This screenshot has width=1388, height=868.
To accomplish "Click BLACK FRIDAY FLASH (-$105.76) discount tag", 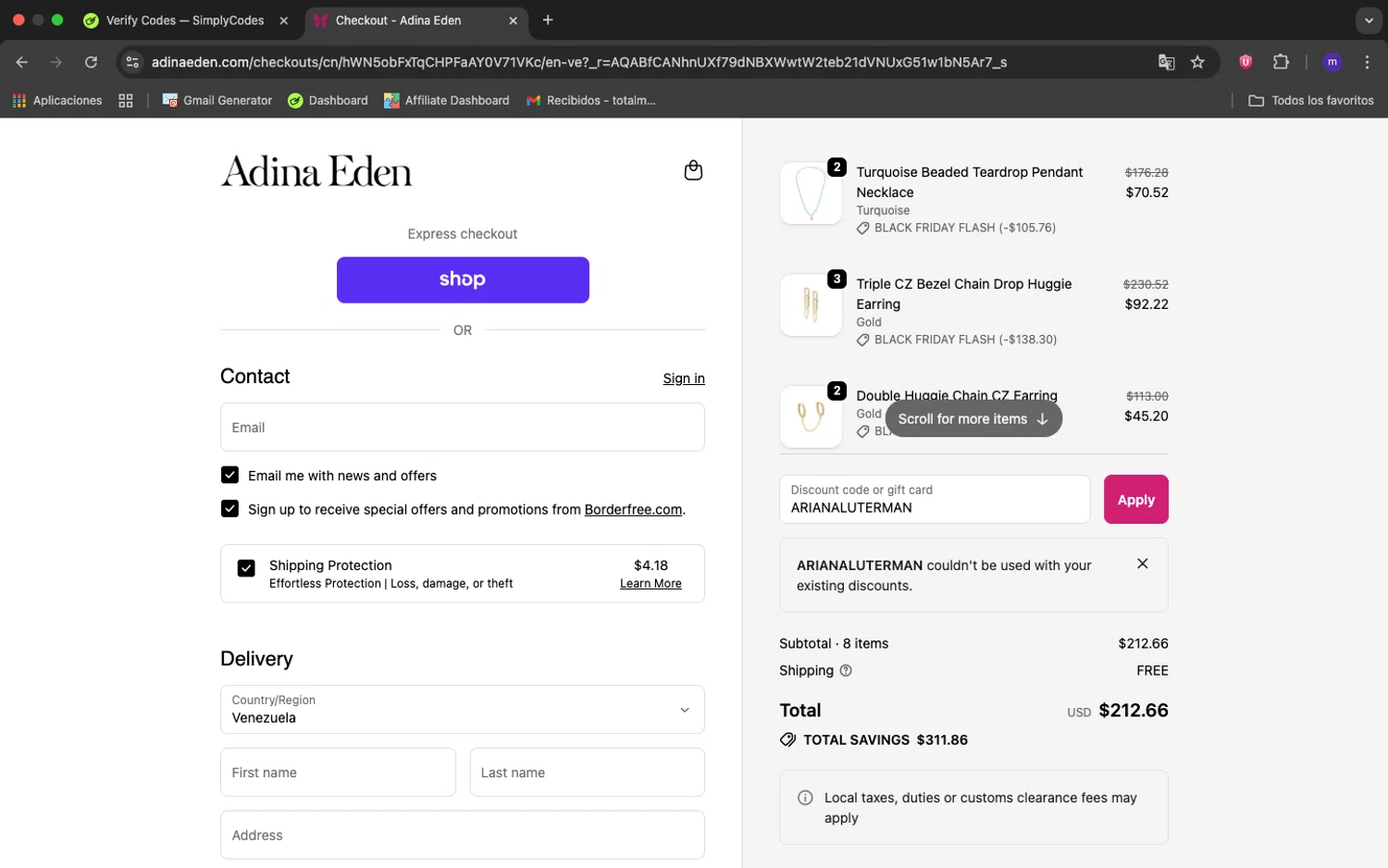I will tap(956, 228).
